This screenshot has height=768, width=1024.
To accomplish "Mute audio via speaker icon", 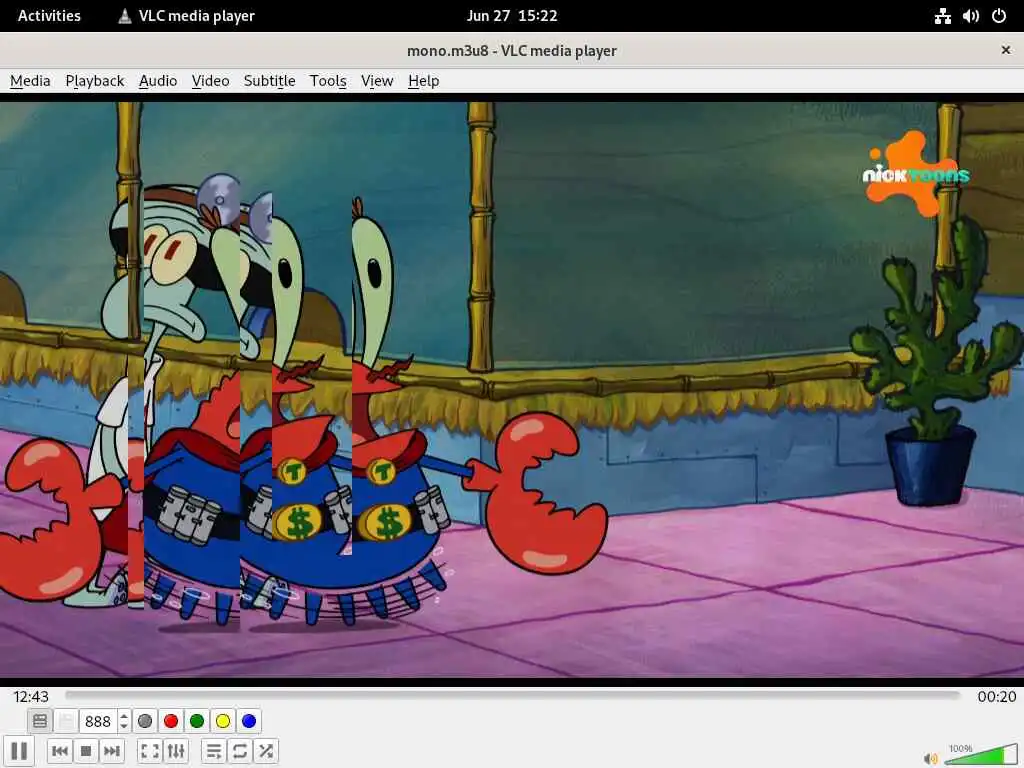I will click(930, 758).
